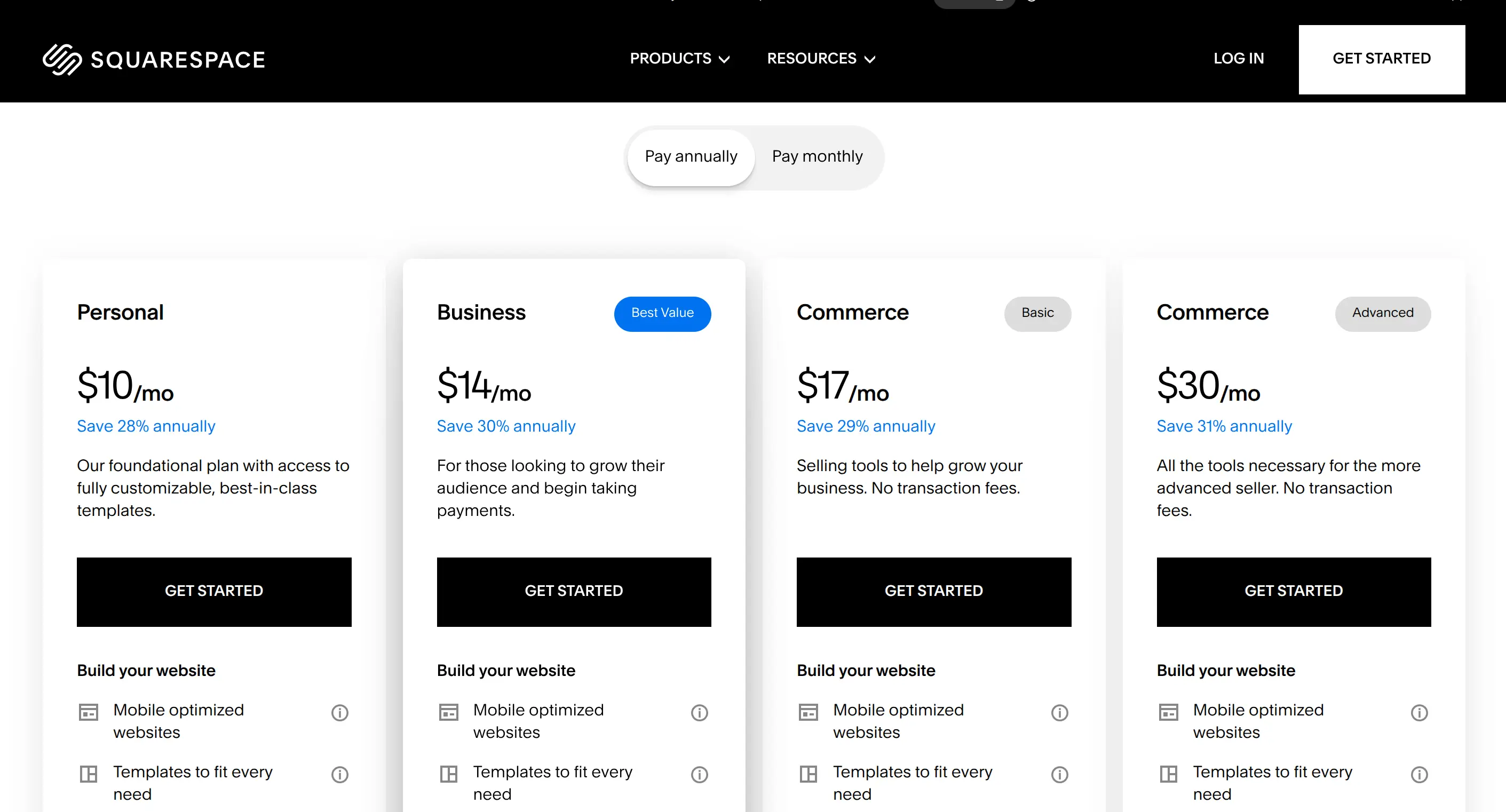Get started with Commerce Basic plan

coord(934,592)
